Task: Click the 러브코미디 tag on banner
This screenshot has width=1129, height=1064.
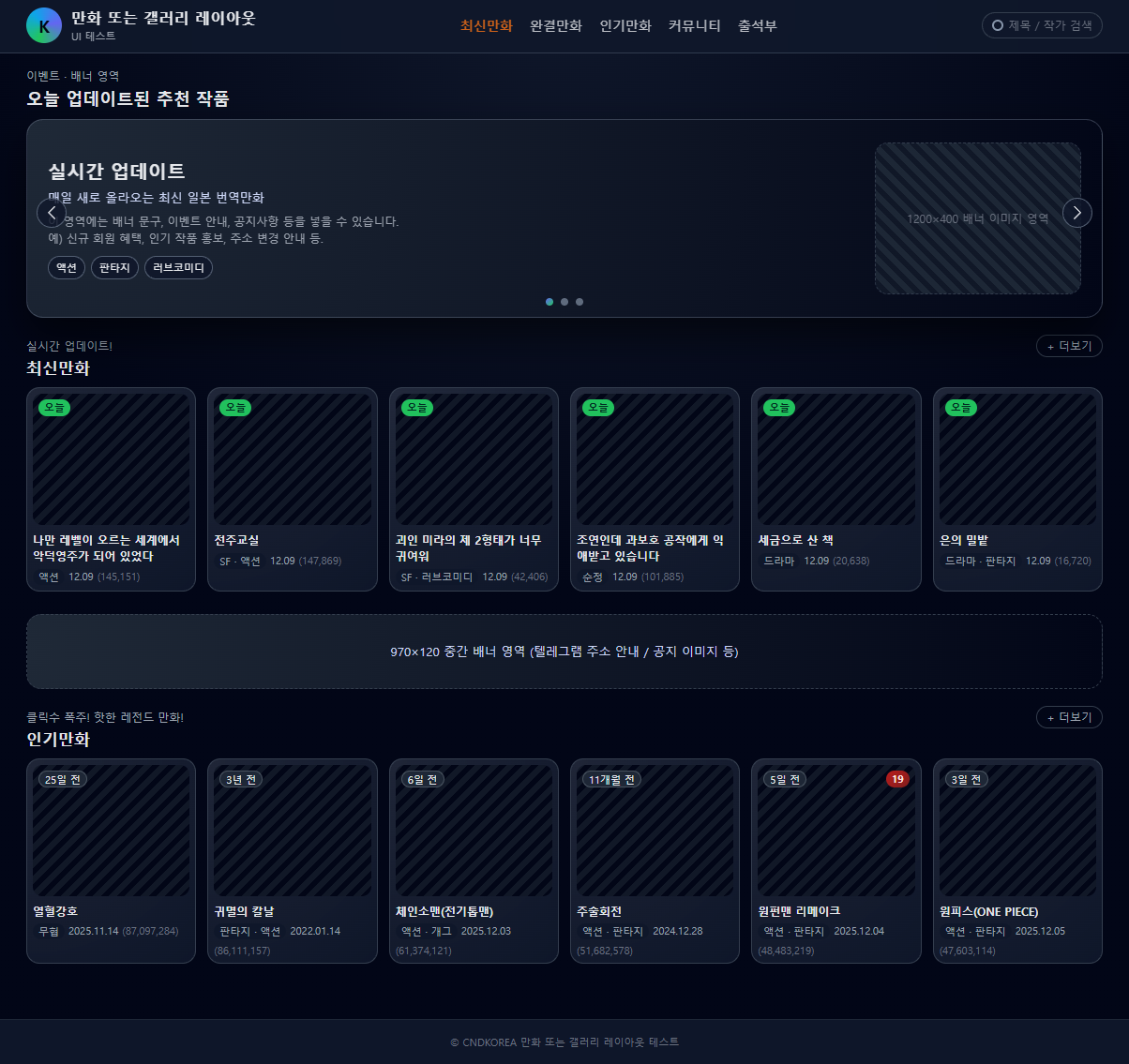Action: click(178, 268)
